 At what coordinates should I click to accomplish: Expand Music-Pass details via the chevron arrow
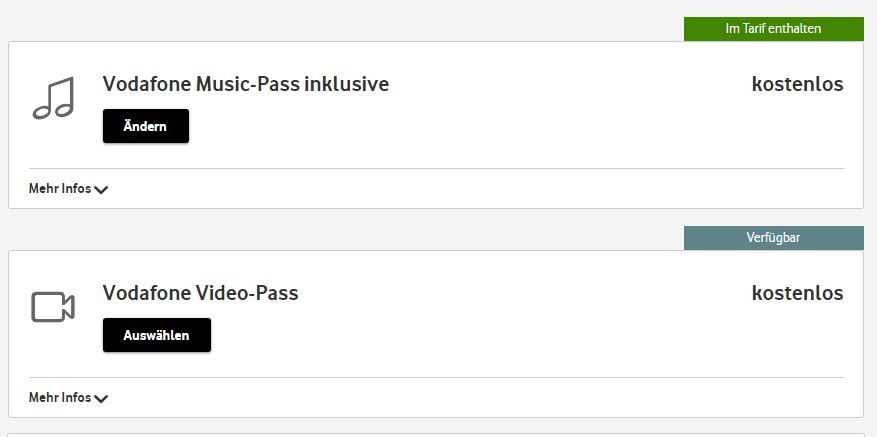click(x=101, y=190)
